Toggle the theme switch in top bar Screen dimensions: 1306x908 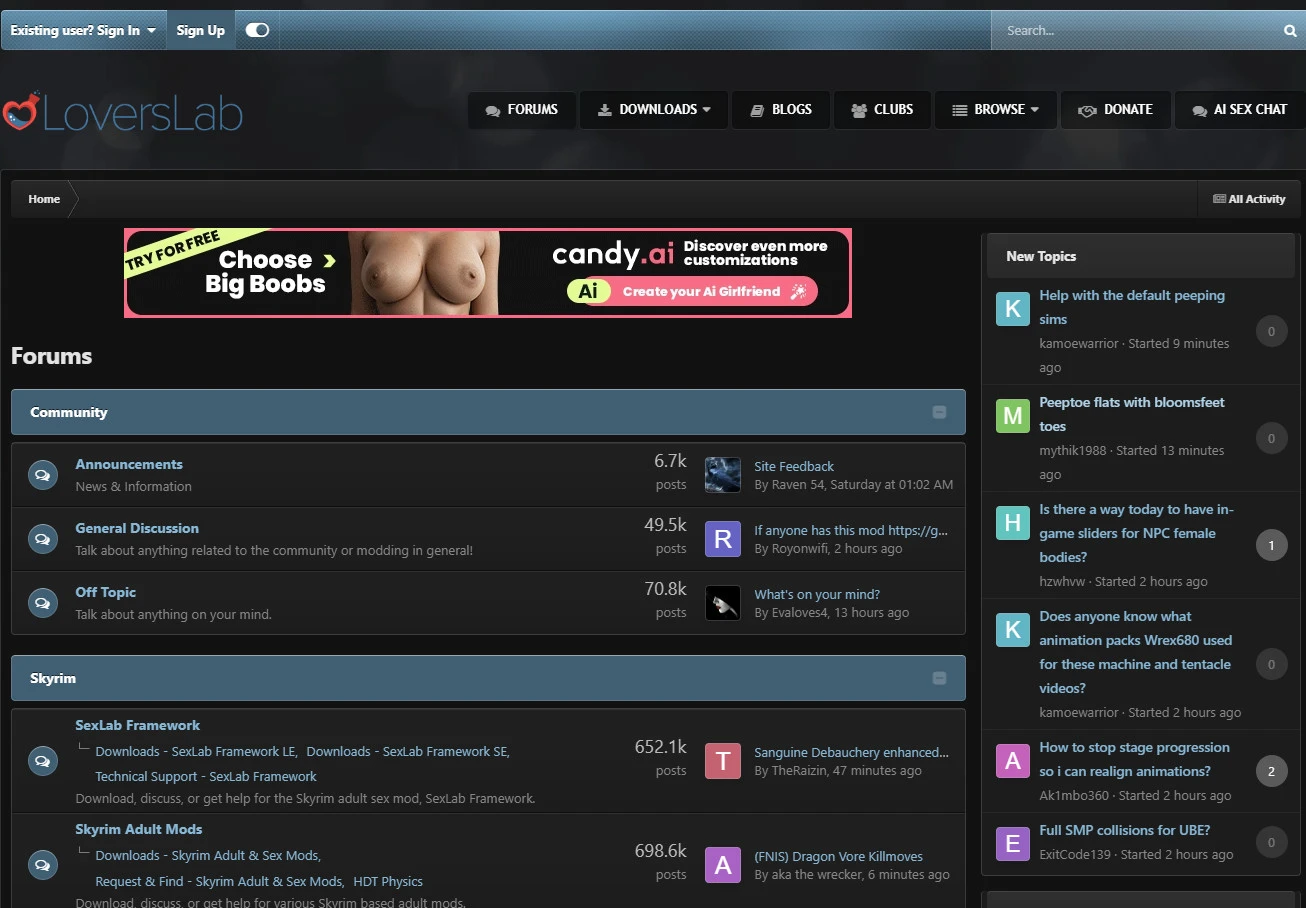point(257,30)
